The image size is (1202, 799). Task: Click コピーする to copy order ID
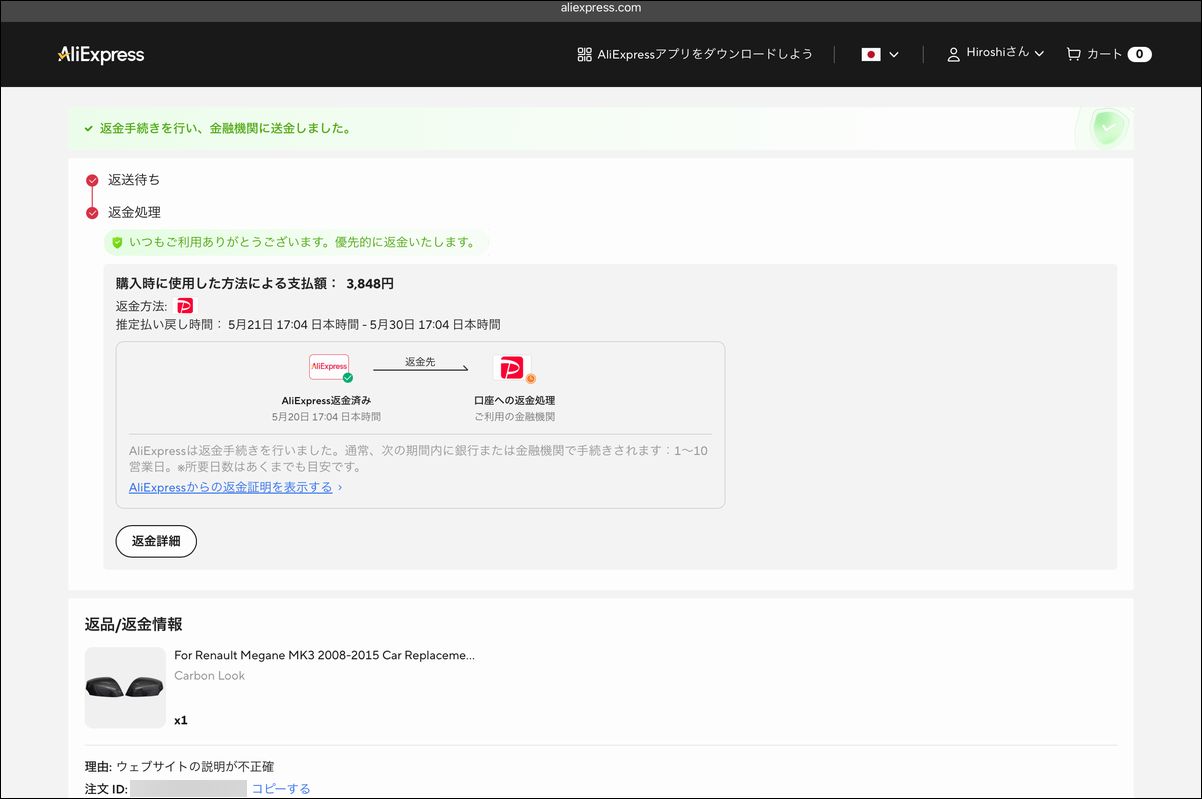pos(281,789)
